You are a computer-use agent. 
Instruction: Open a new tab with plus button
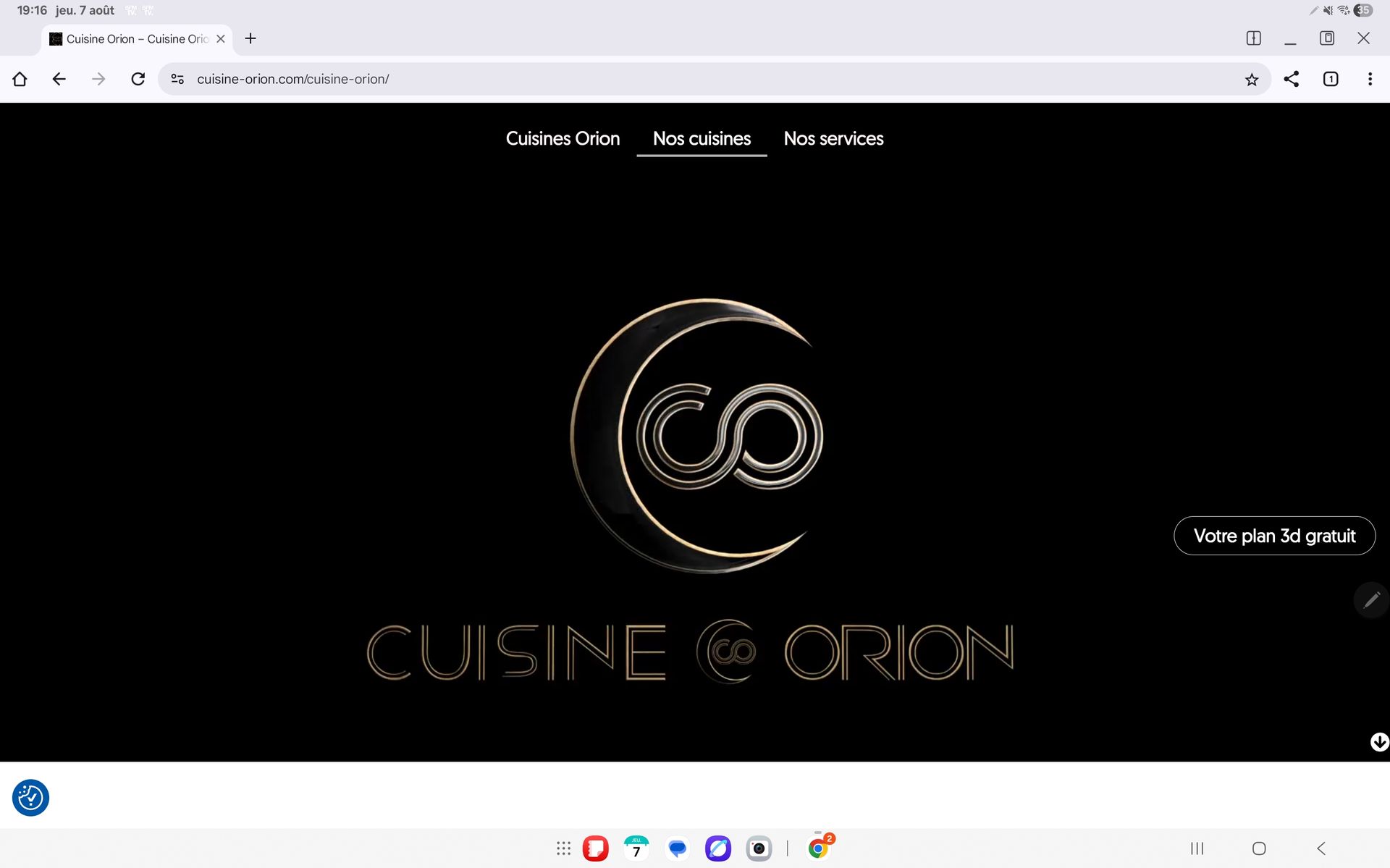(250, 38)
